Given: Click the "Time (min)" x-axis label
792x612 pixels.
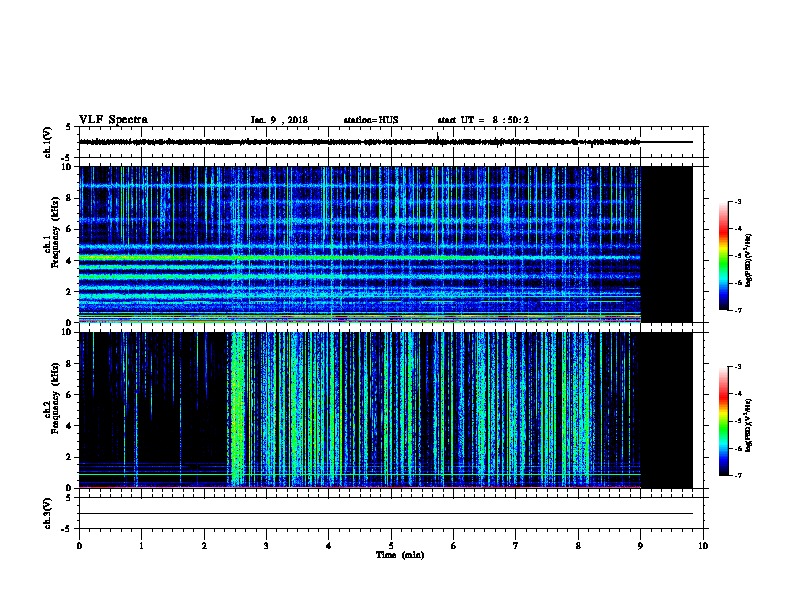Looking at the screenshot, I should (400, 555).
